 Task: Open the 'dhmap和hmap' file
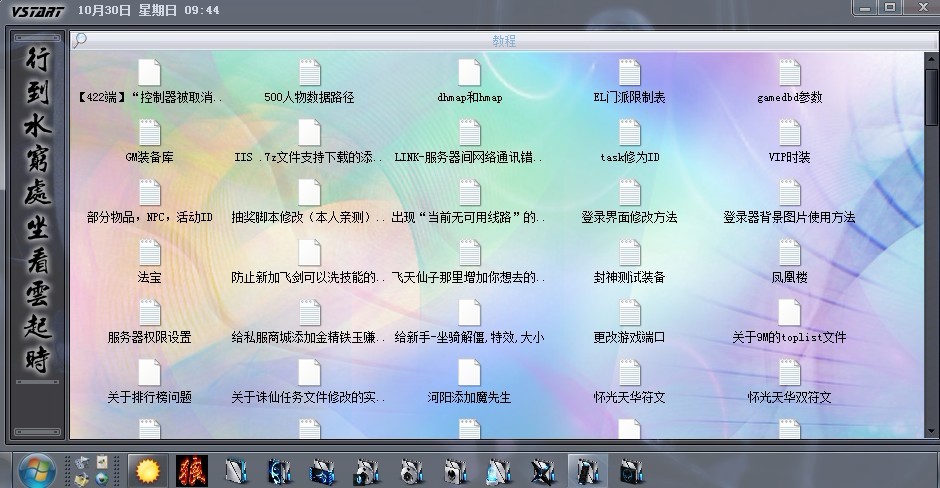coord(469,73)
